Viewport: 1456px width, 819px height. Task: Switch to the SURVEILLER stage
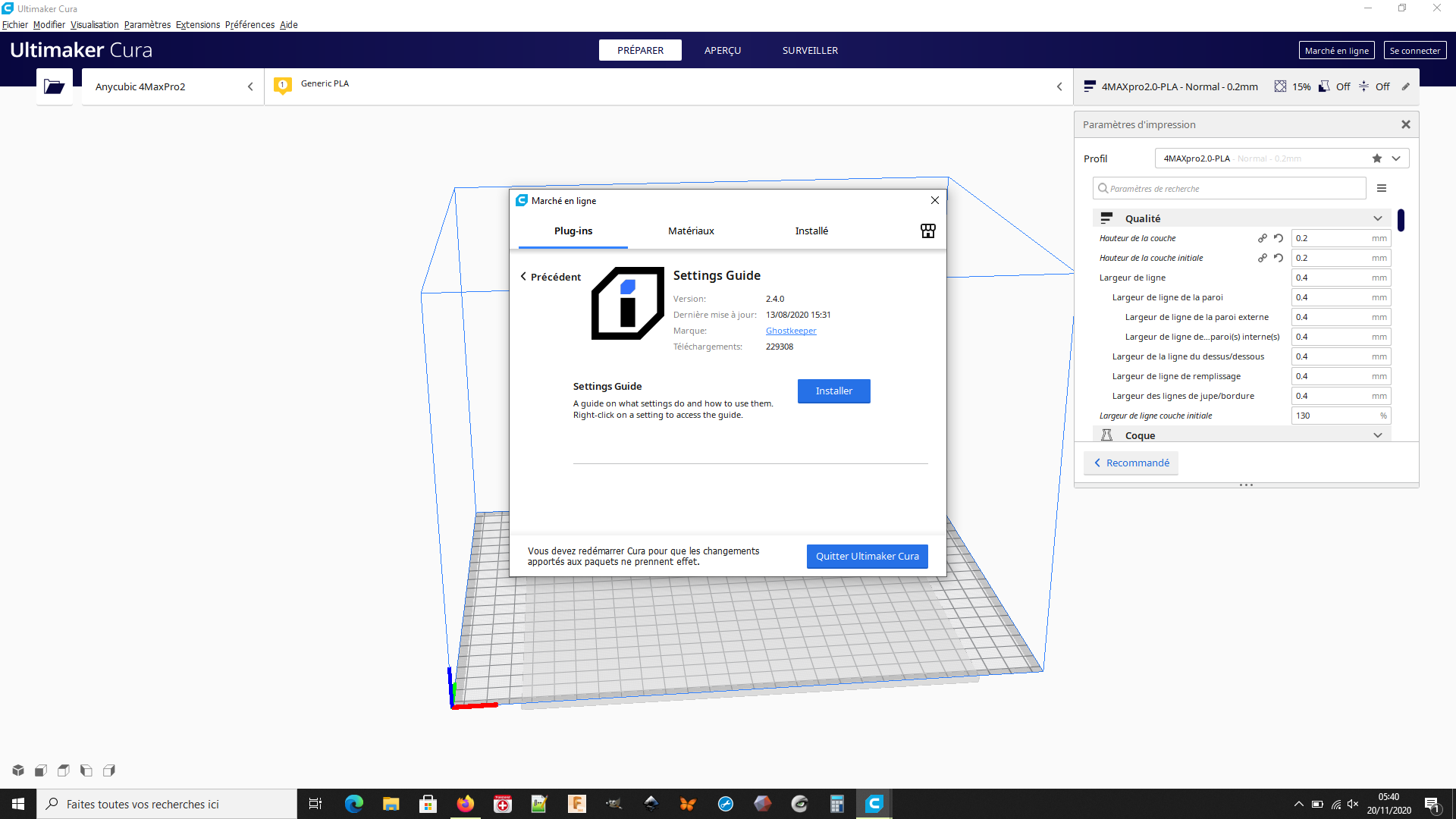coord(810,50)
